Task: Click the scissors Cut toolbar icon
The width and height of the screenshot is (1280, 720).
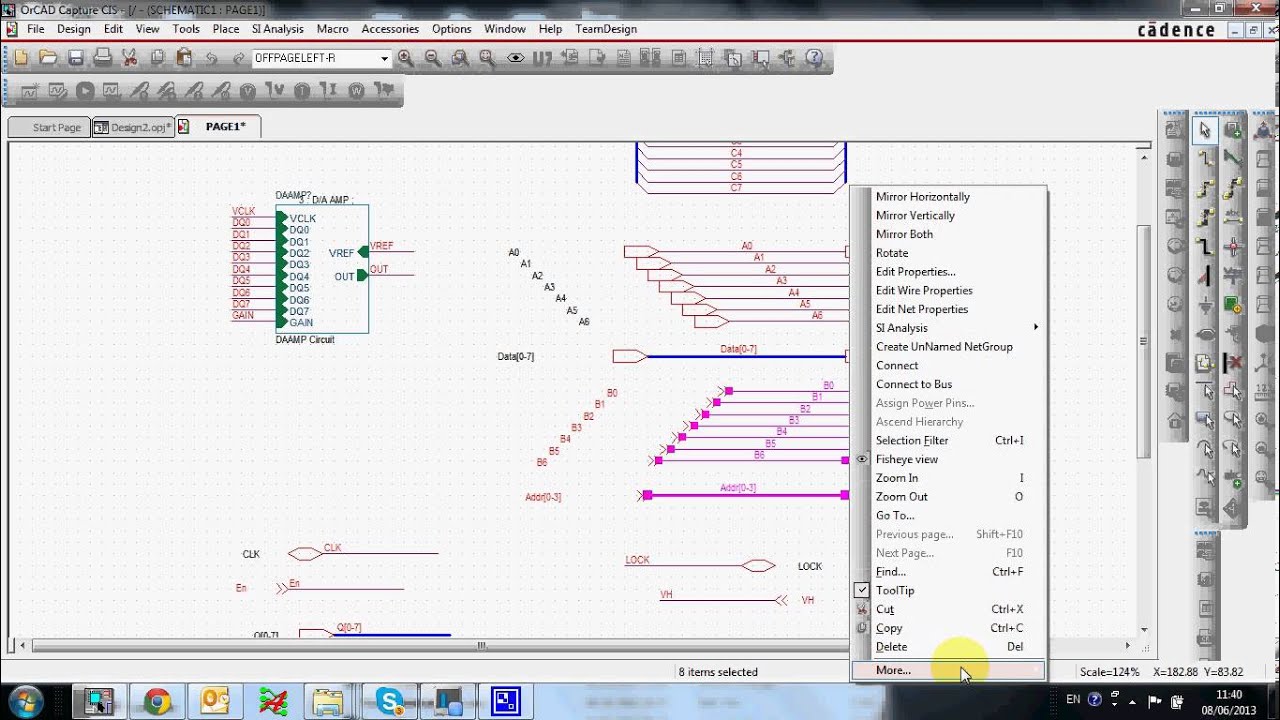Action: (129, 58)
